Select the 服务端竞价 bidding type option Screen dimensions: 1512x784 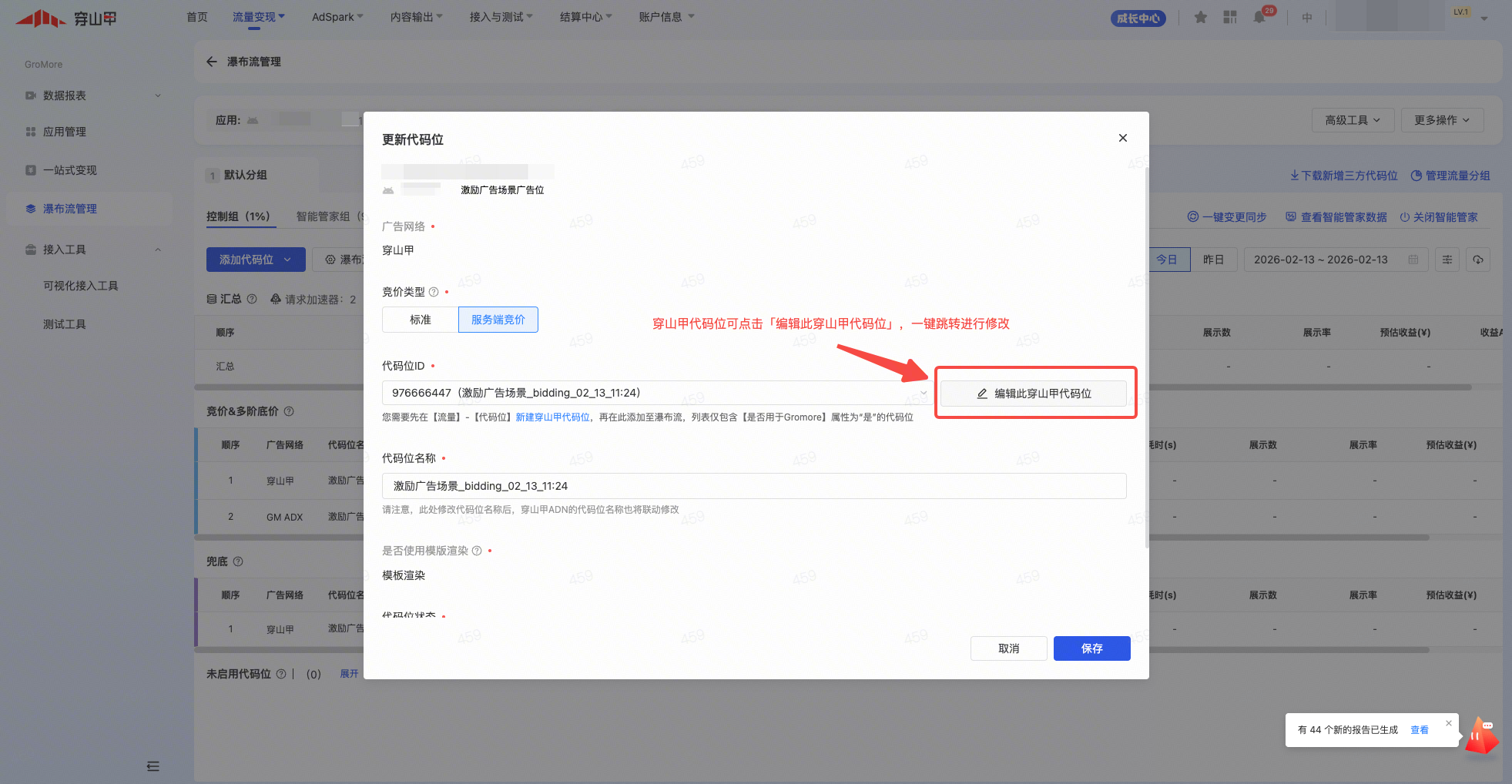click(498, 320)
